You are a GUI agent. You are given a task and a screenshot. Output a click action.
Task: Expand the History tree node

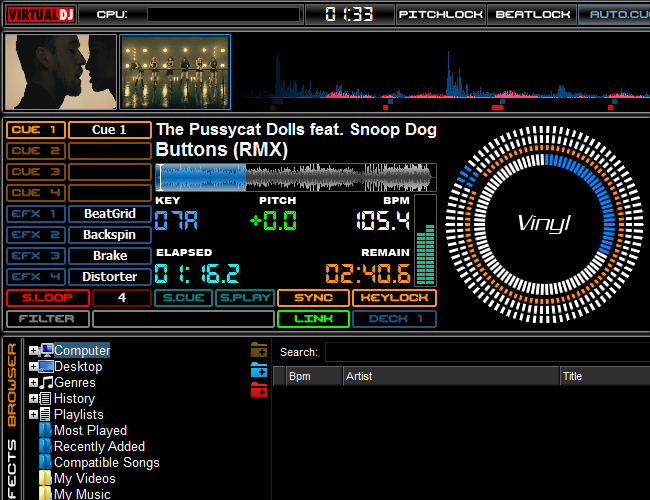point(33,398)
